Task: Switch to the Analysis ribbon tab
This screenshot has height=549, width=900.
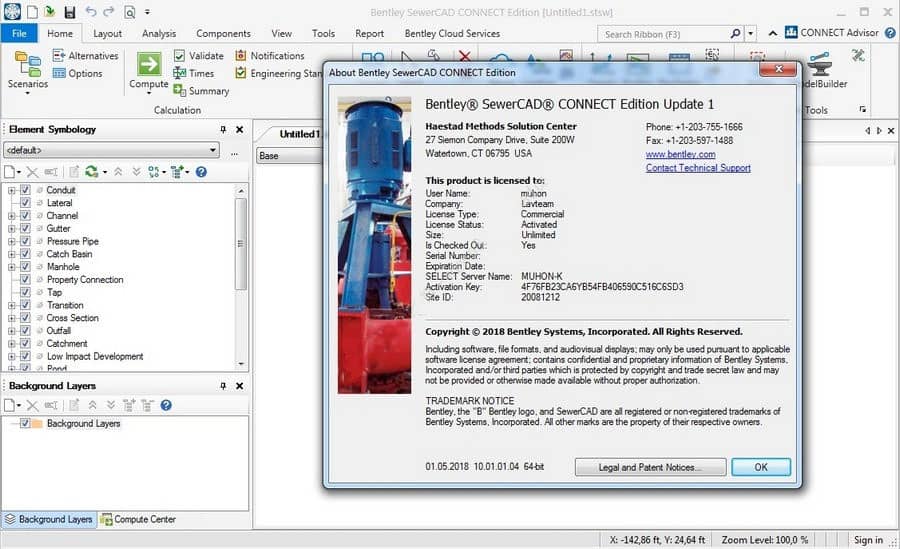Action: pyautogui.click(x=159, y=33)
